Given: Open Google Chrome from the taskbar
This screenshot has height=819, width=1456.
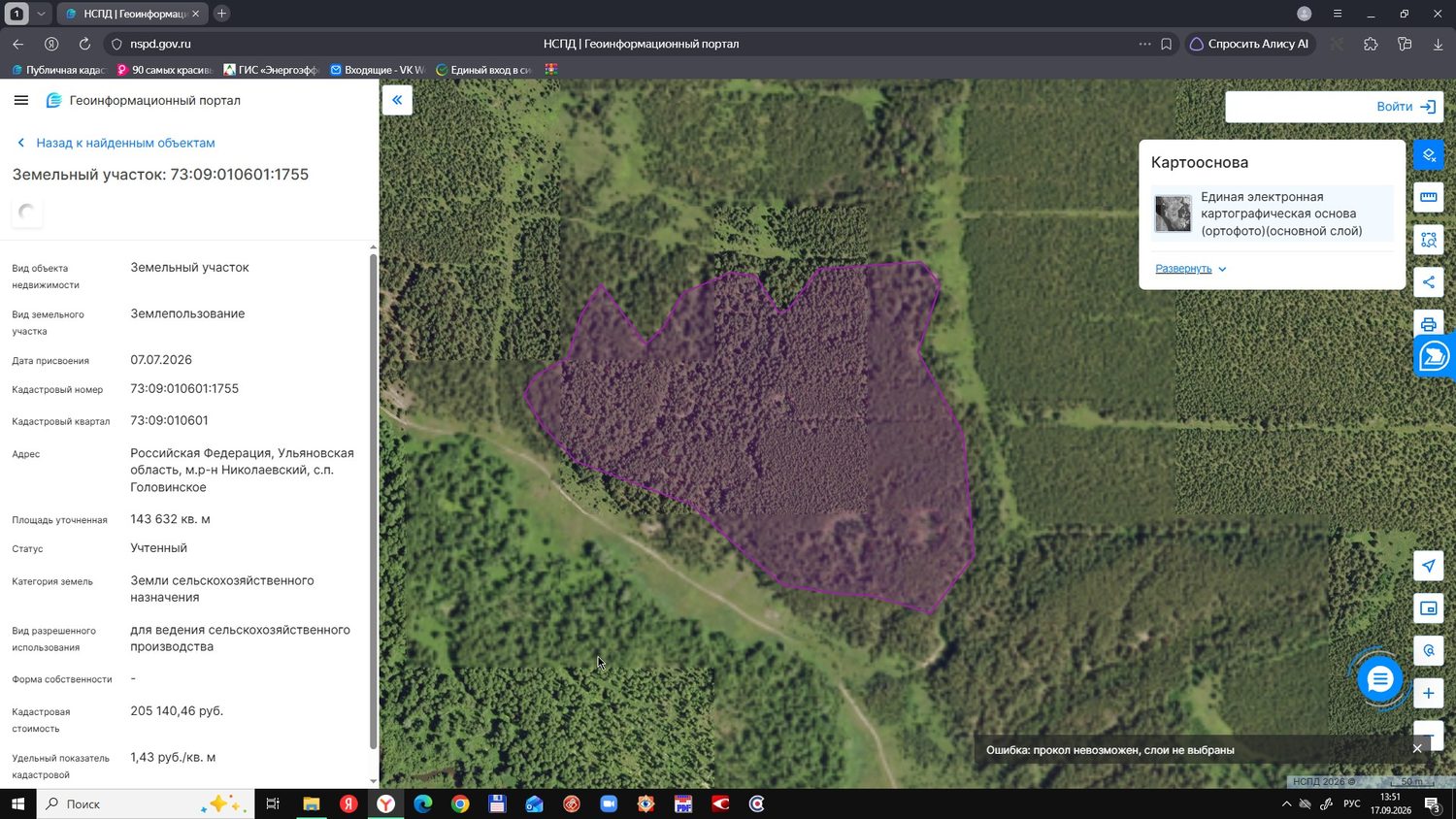Looking at the screenshot, I should pos(460,803).
